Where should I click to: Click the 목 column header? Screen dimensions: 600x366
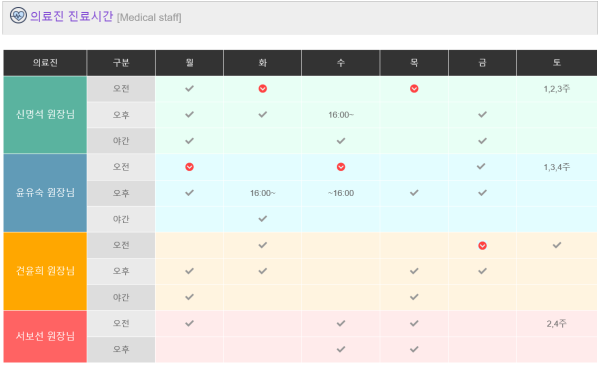[414, 63]
